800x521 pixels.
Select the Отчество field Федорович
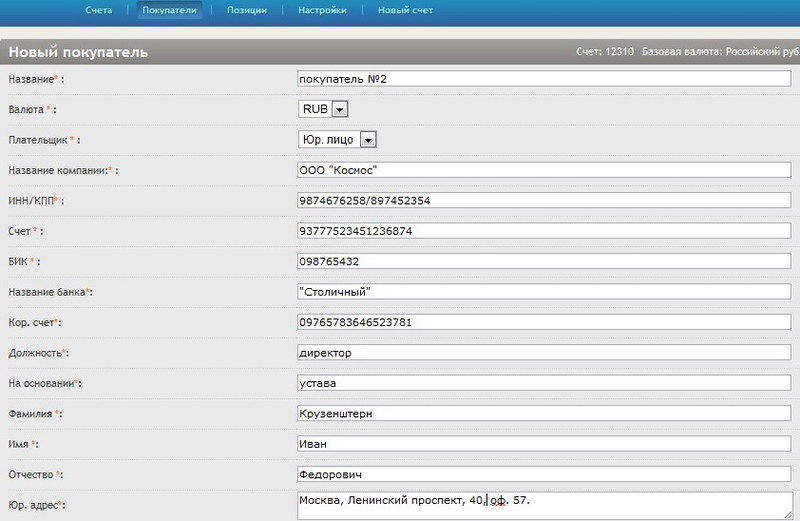[x=544, y=474]
